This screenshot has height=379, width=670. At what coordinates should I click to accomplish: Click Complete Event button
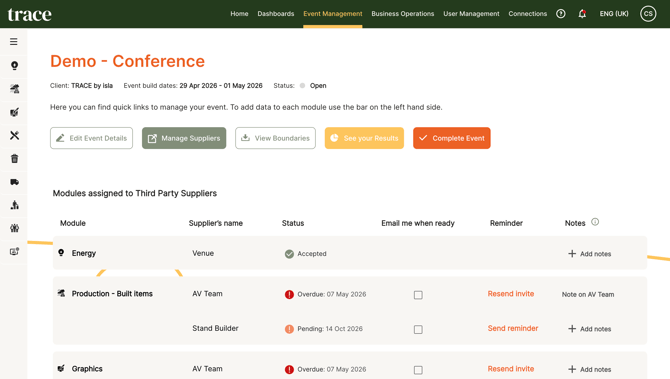click(452, 138)
